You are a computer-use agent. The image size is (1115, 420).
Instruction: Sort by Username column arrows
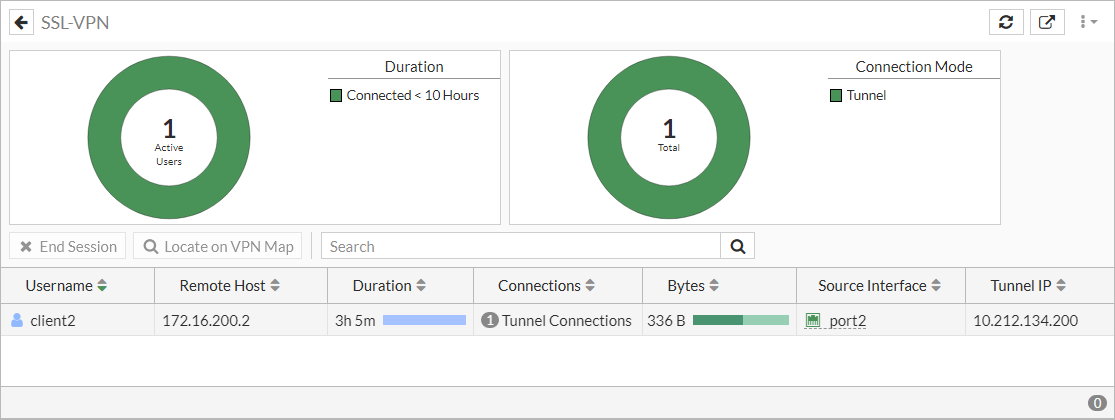tap(102, 286)
